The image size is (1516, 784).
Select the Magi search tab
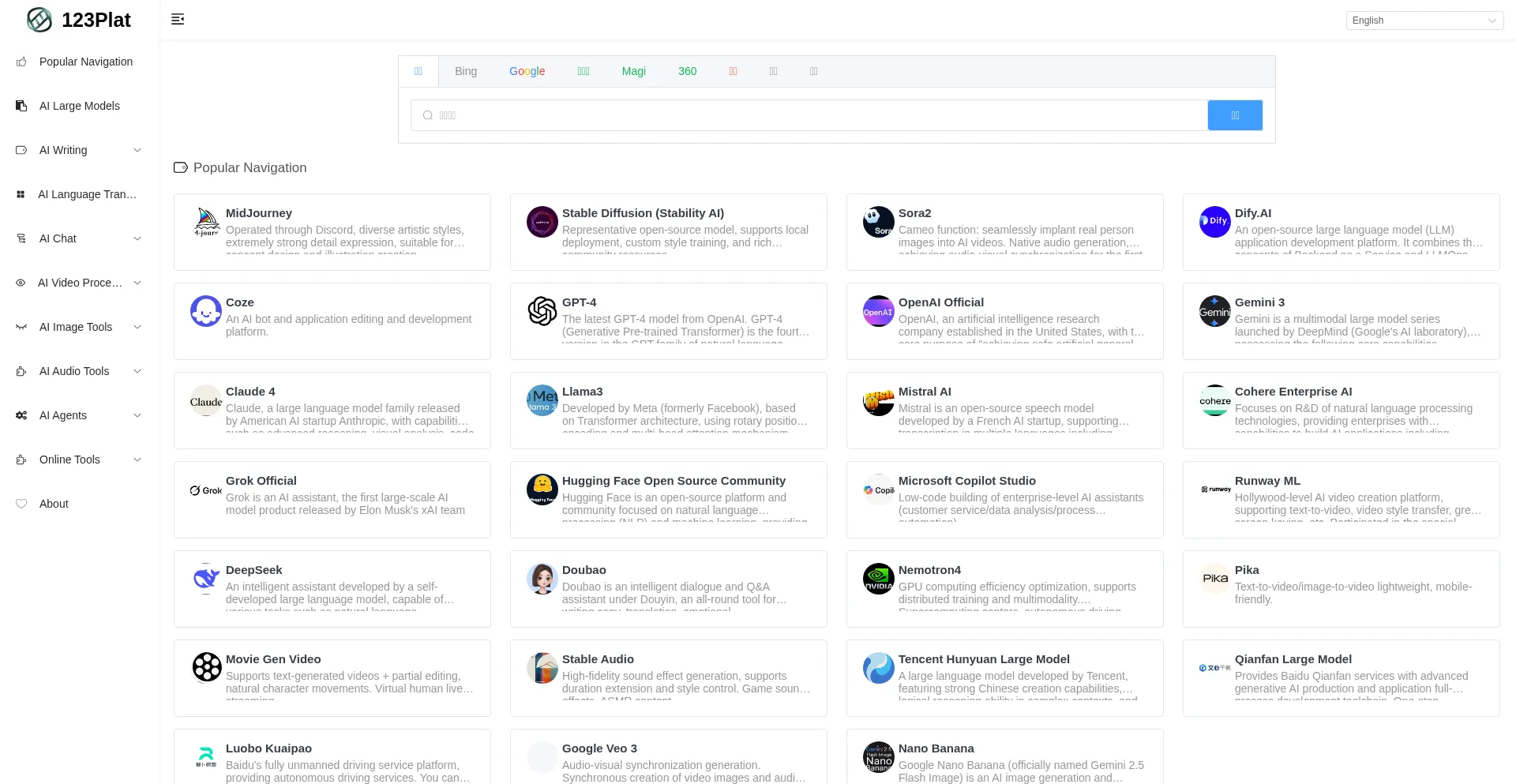pos(633,71)
